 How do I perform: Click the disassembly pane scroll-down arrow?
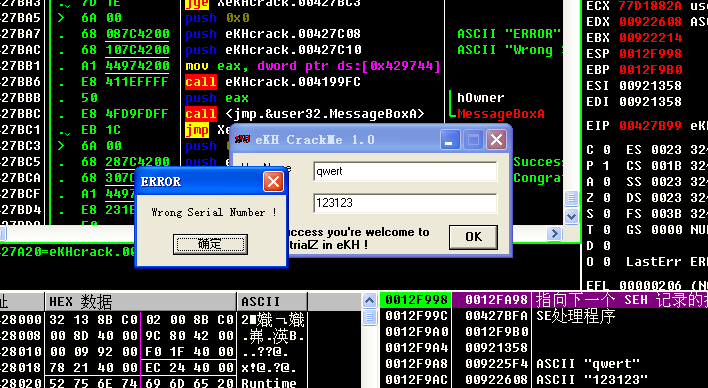point(571,216)
